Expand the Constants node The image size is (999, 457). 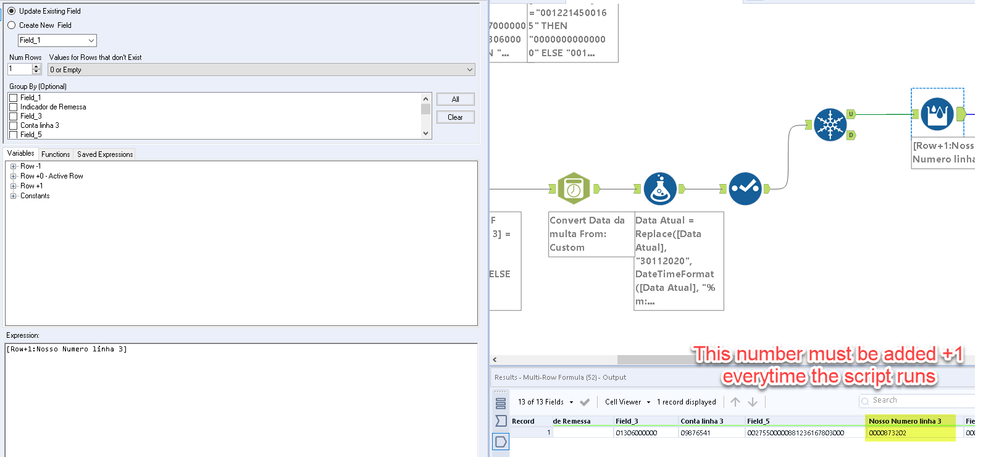[13, 196]
